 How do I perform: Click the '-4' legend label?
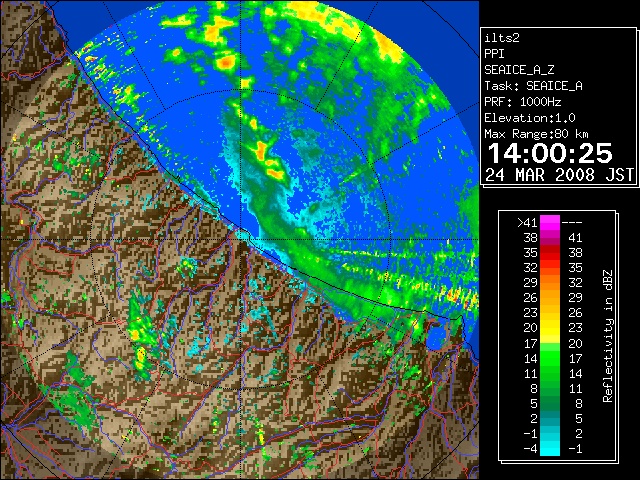tap(530, 449)
